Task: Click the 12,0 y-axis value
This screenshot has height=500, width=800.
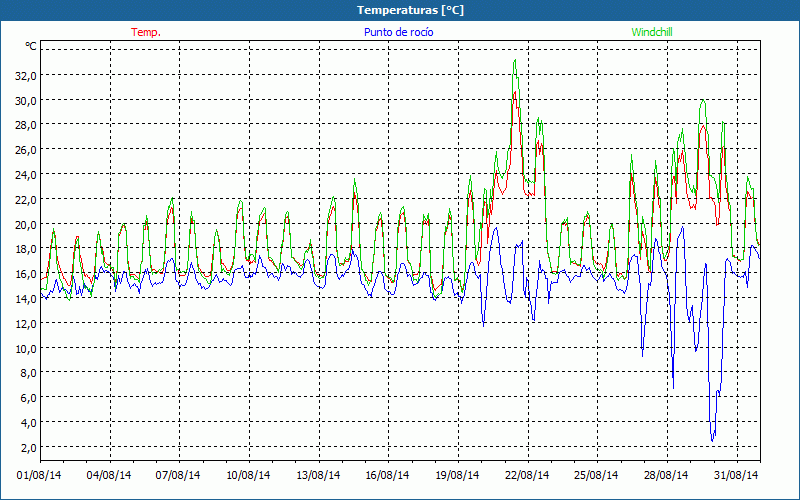Action: coord(26,323)
